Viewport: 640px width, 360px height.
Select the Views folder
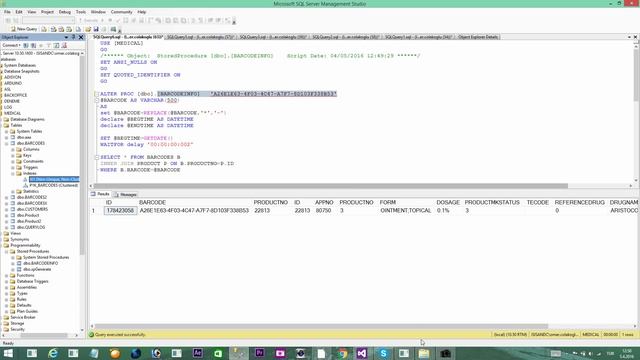(x=16, y=233)
